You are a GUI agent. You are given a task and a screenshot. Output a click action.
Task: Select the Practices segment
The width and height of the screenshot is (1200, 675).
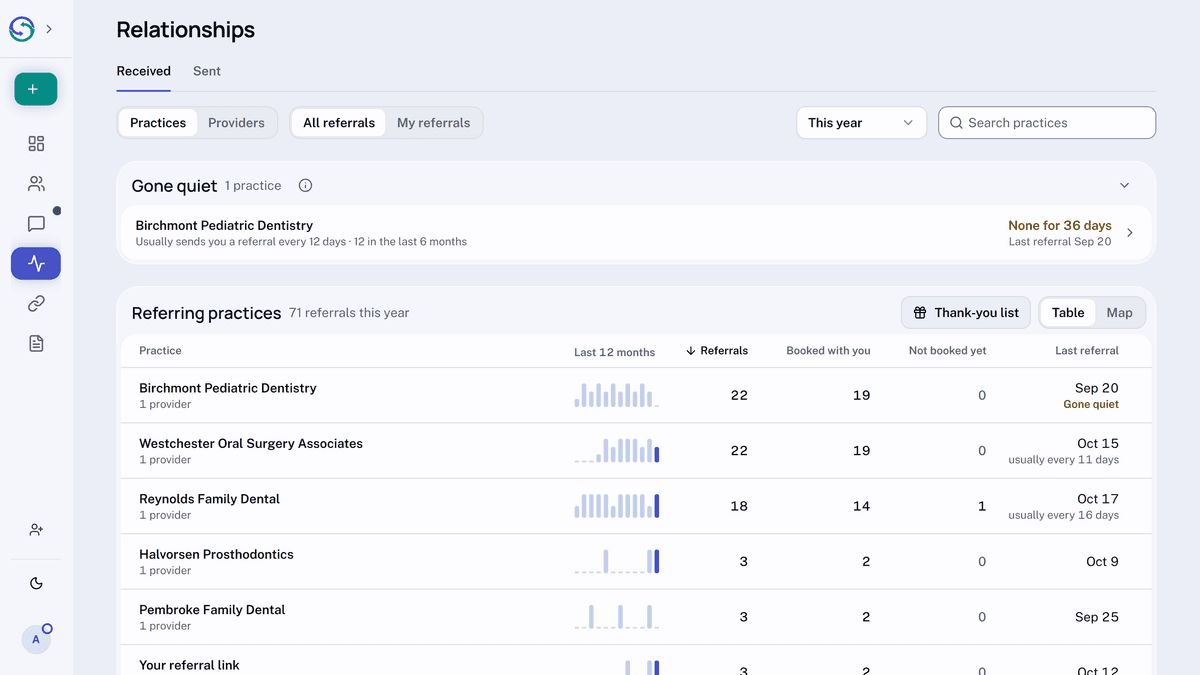[158, 123]
